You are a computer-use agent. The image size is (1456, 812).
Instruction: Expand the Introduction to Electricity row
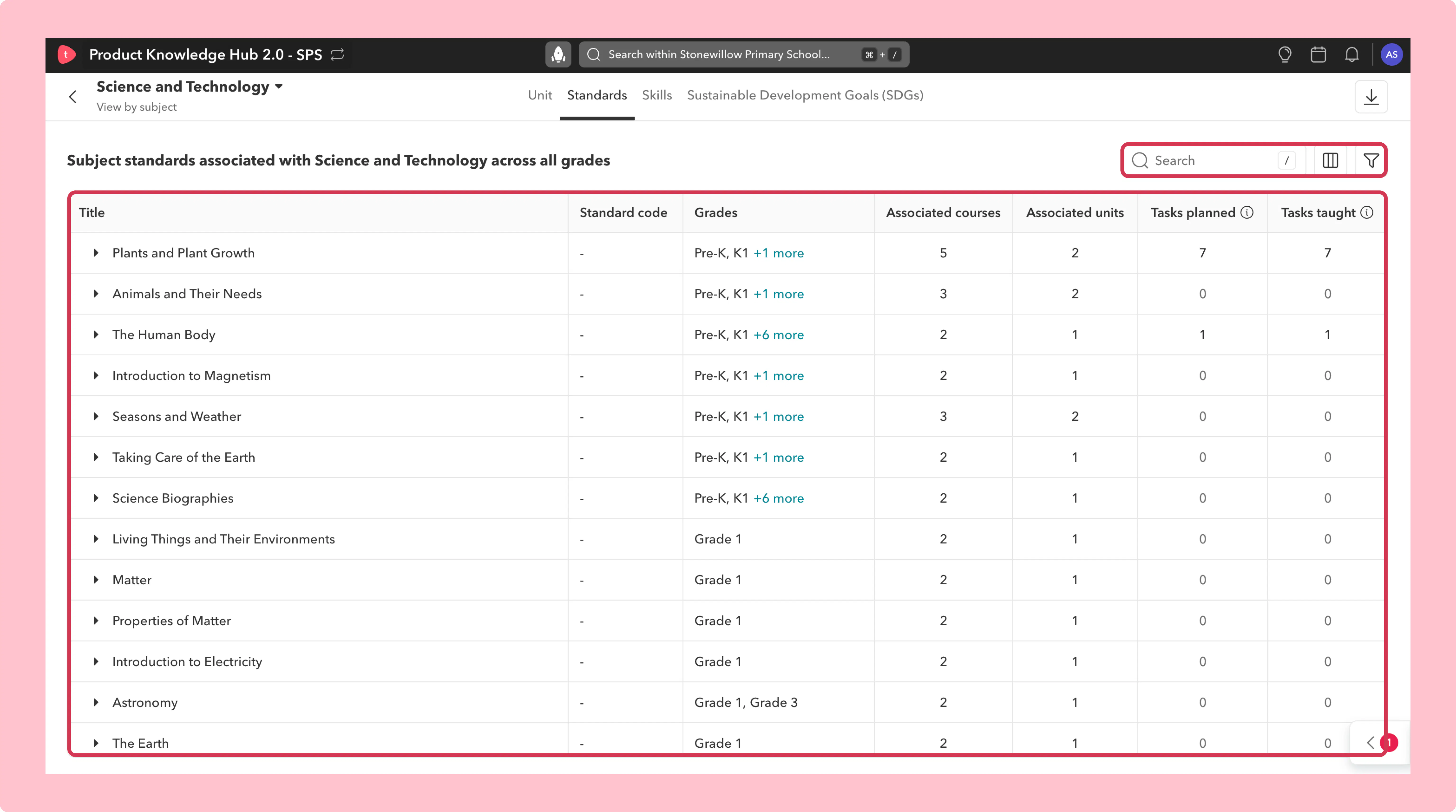(96, 662)
